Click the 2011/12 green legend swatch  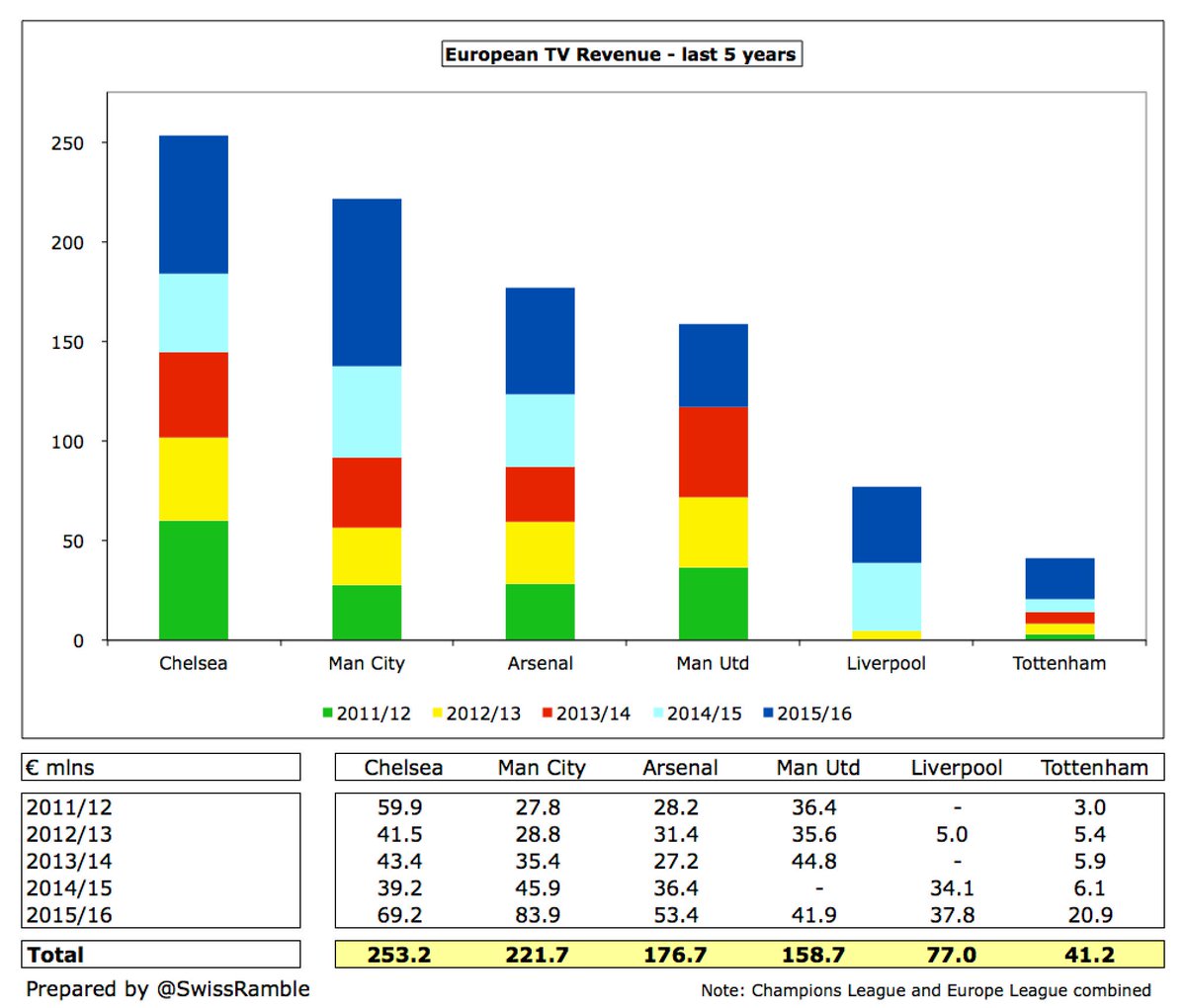tap(328, 714)
